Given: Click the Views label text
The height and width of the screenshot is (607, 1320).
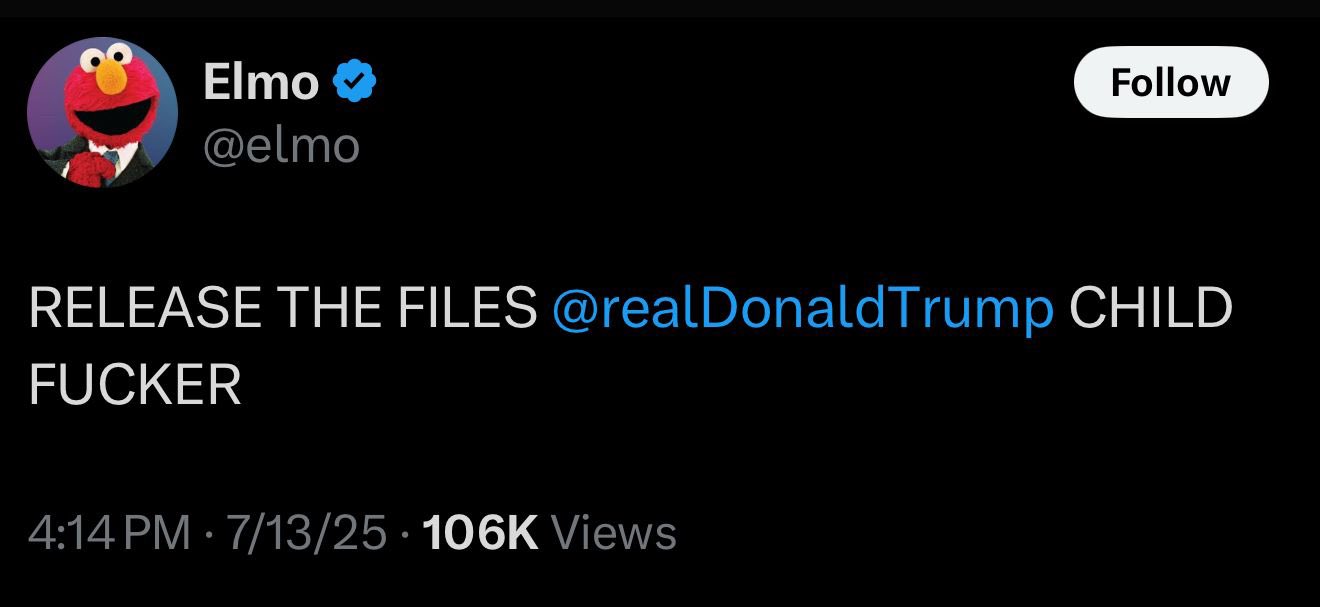Looking at the screenshot, I should (614, 532).
